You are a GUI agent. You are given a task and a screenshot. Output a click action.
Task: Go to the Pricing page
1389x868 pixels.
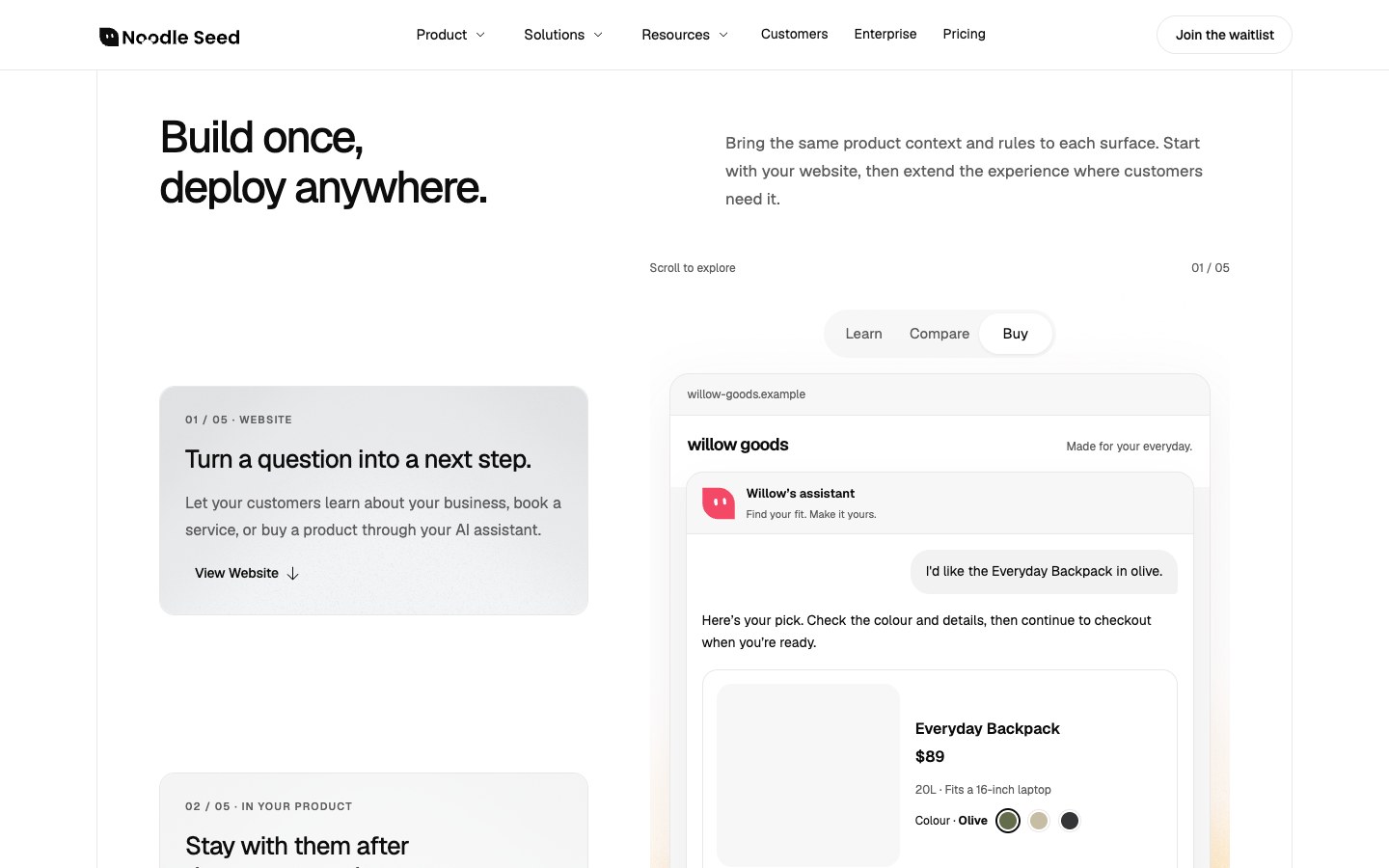click(x=964, y=34)
